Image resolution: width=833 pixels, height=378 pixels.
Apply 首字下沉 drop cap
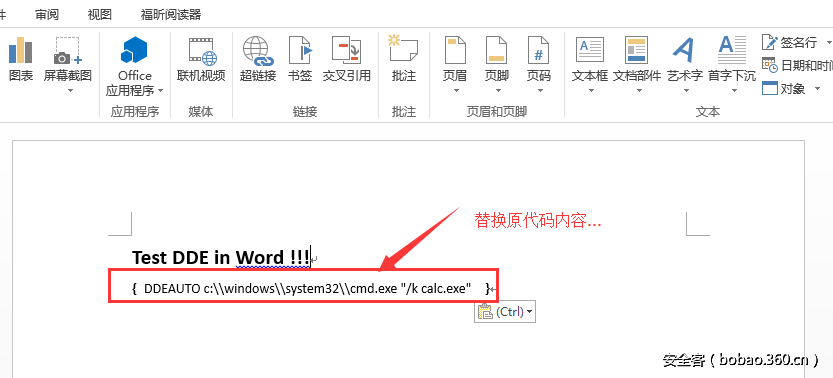(732, 50)
